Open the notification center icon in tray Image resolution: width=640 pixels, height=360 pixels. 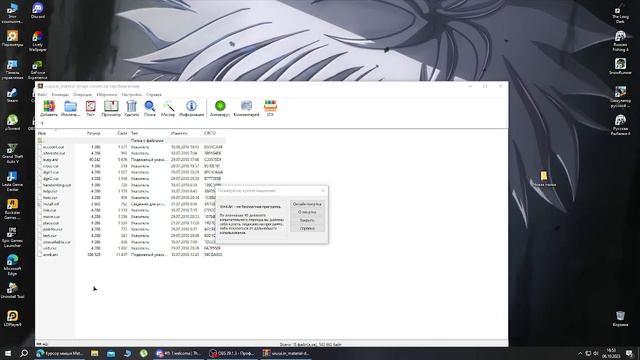click(x=629, y=353)
